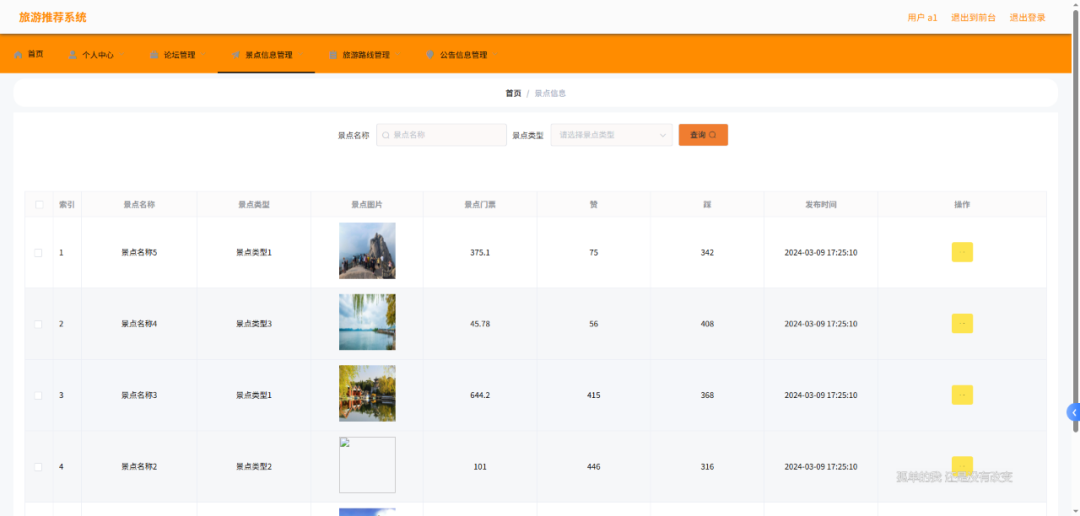Screen dimensions: 1080x516
Task: Click the 退出登录 link
Action: (x=1028, y=18)
